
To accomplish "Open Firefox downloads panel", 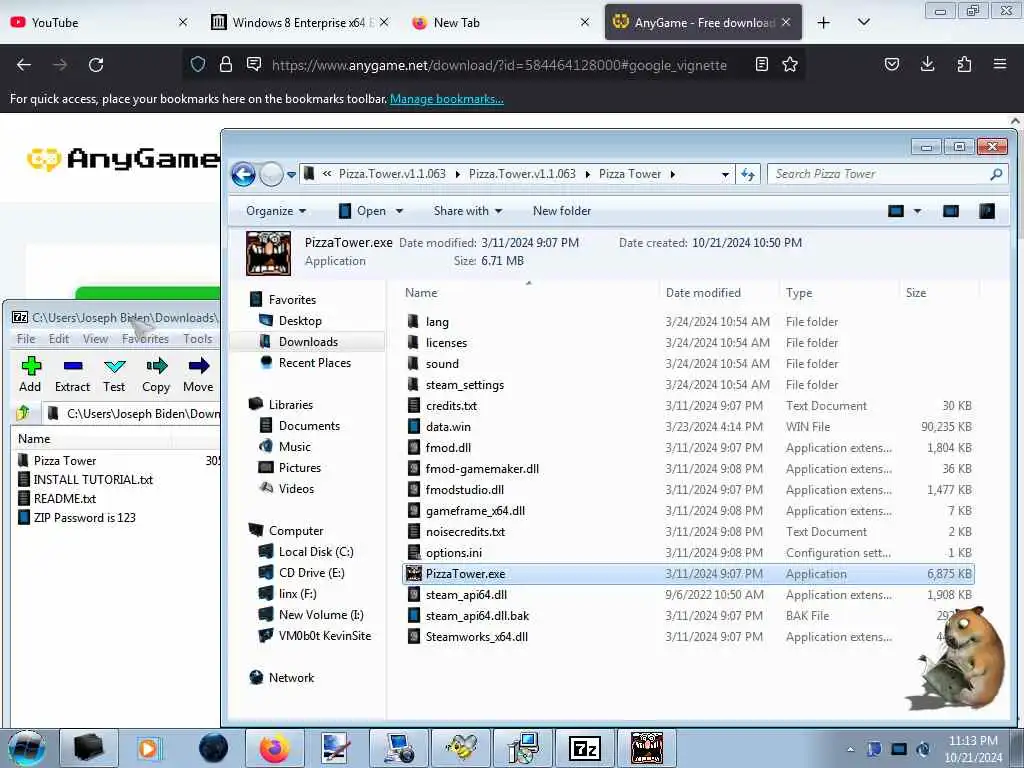I will click(x=927, y=64).
